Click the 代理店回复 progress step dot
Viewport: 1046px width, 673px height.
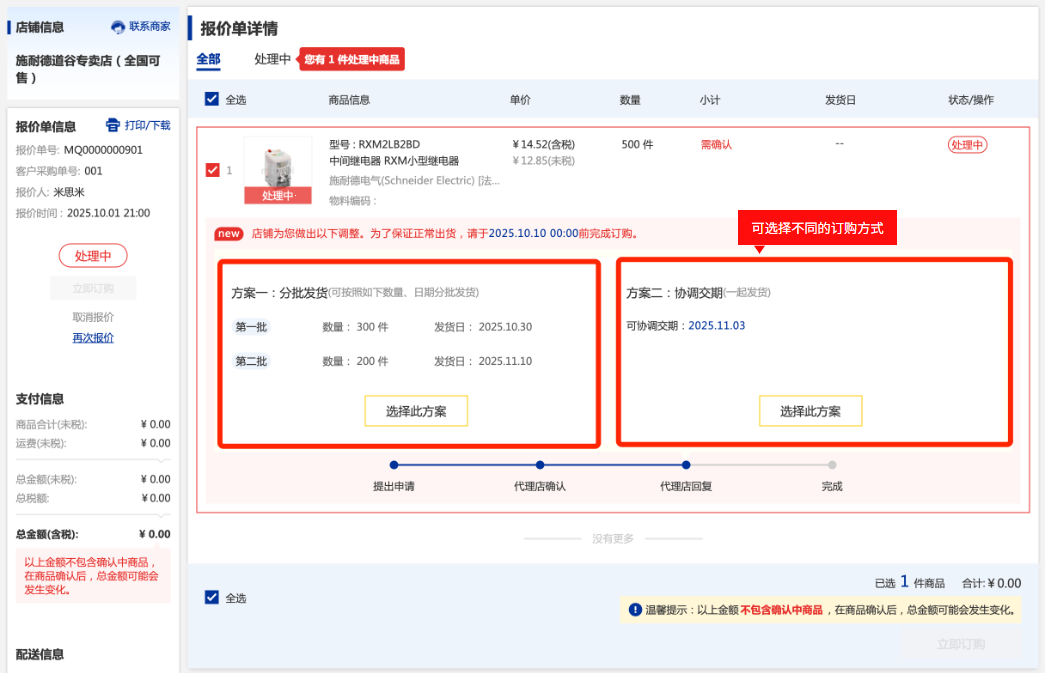click(x=686, y=465)
